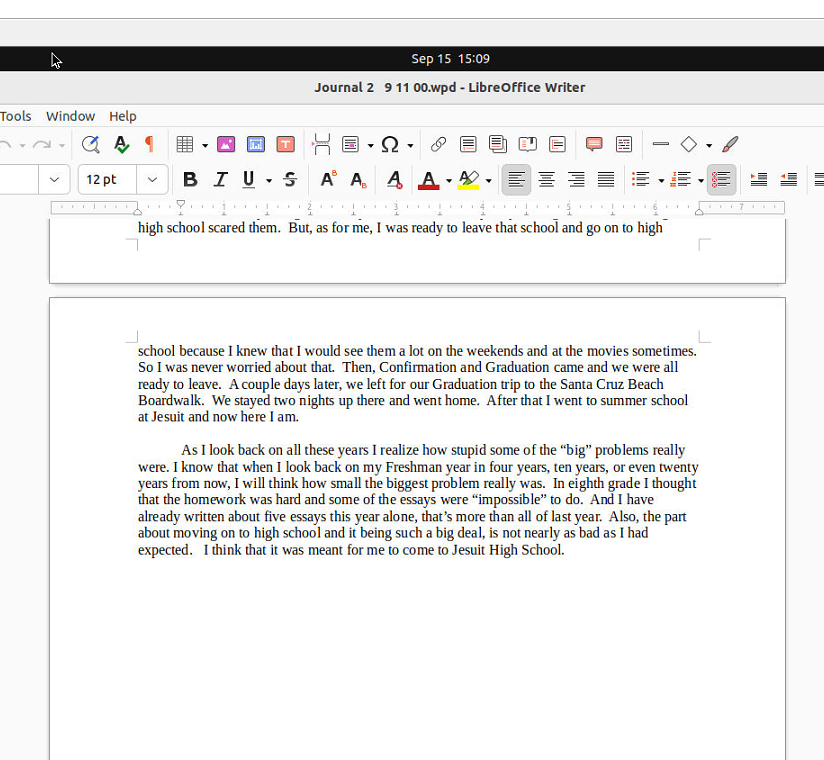
Task: Apply superscript formatting
Action: 328,180
